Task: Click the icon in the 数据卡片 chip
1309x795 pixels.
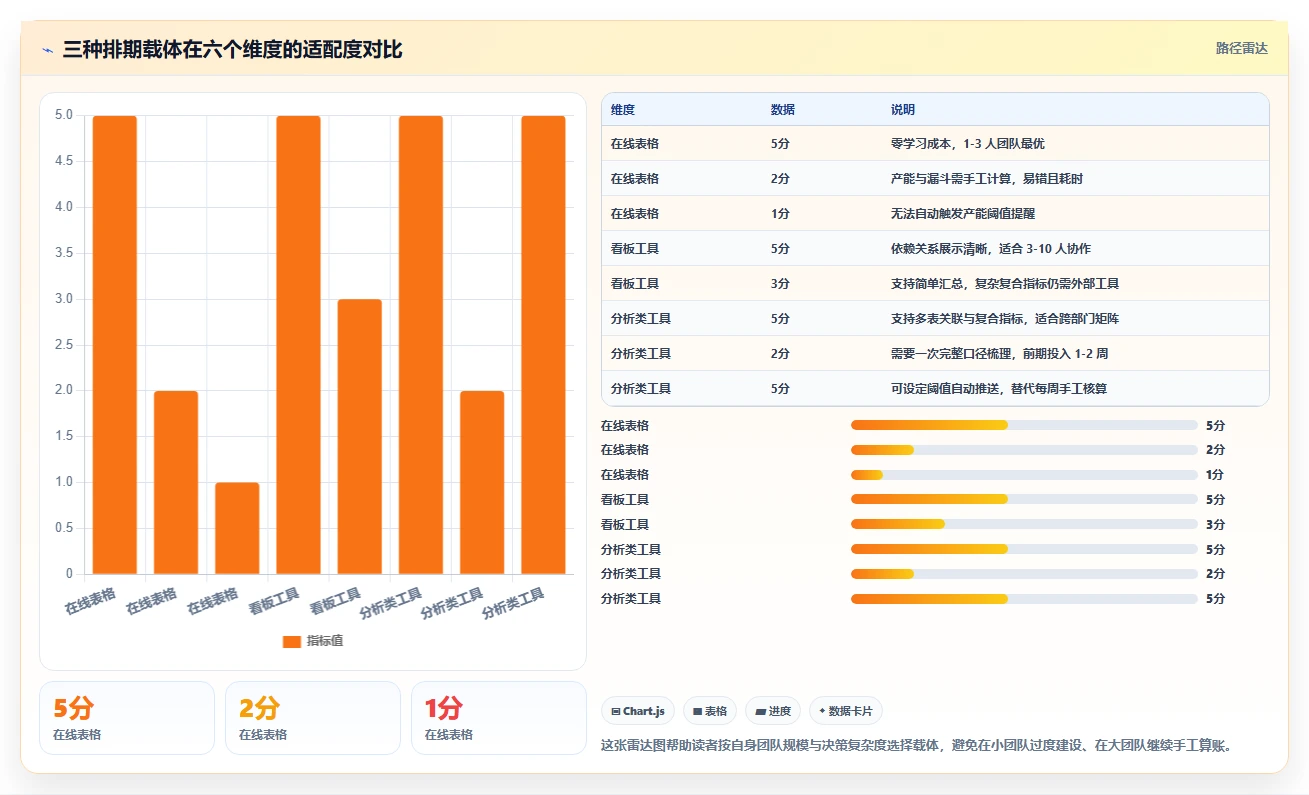Action: [x=822, y=712]
